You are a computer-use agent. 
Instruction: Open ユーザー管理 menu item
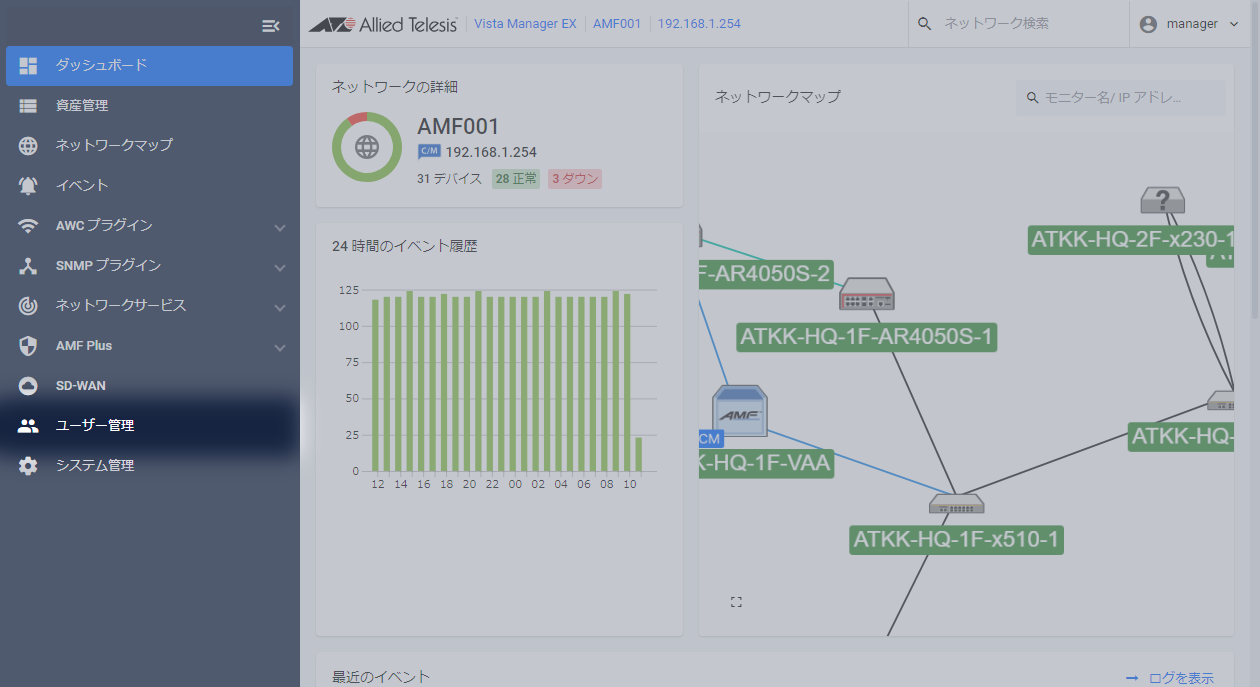(149, 425)
